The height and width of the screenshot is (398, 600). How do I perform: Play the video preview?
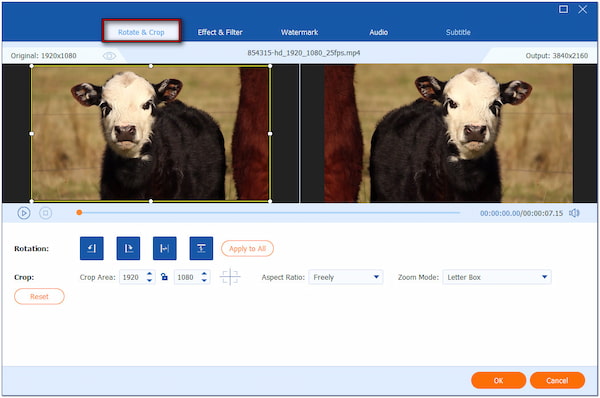pos(24,213)
